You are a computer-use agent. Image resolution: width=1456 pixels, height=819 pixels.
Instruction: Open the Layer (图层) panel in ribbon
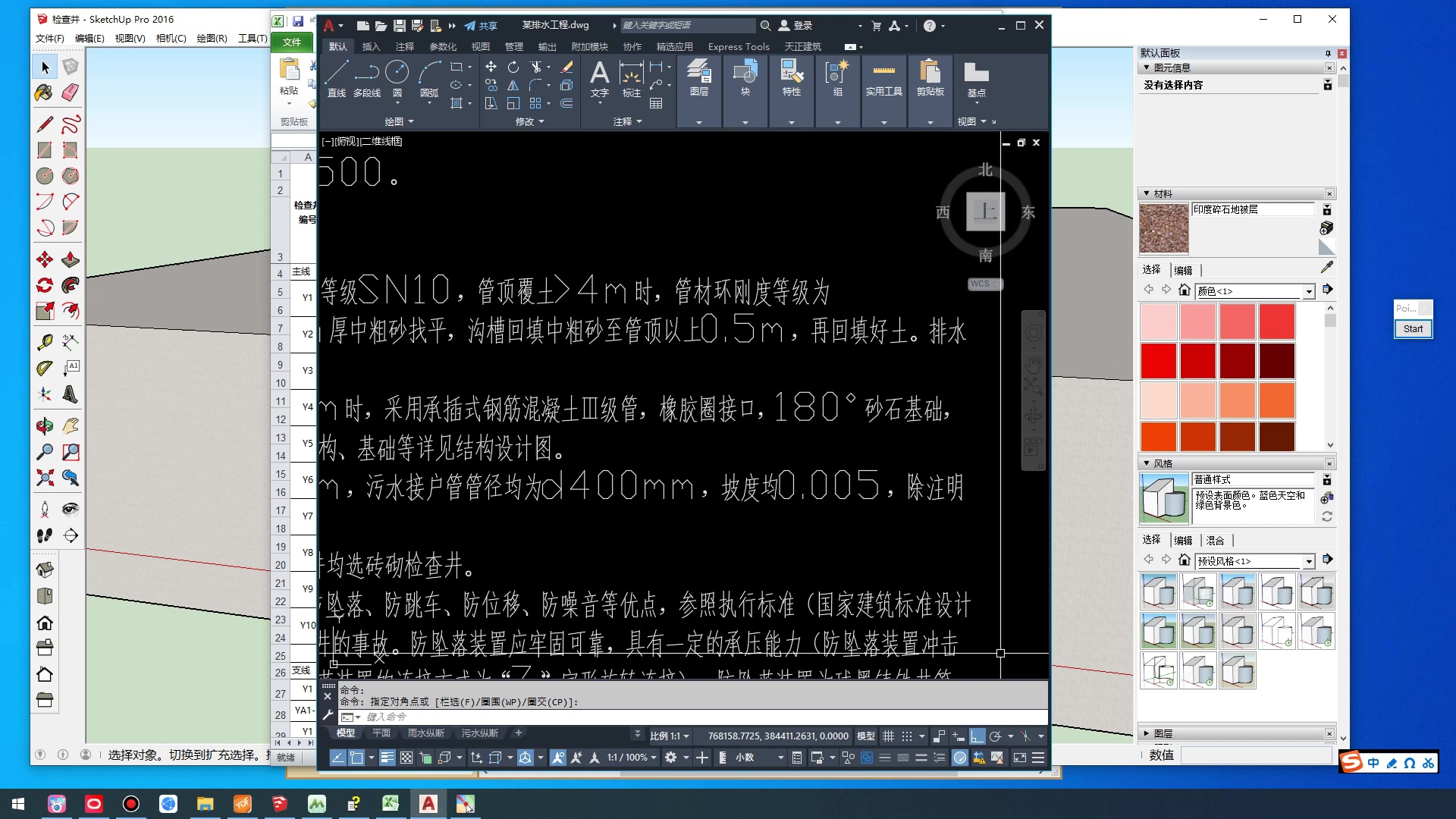click(698, 80)
